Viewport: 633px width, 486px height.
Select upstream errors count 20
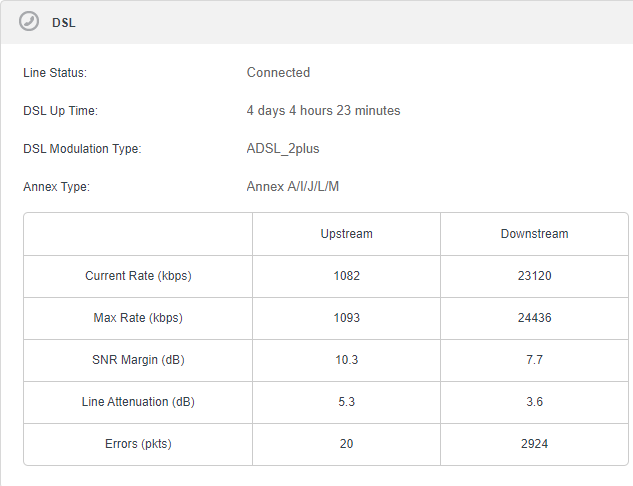click(346, 444)
